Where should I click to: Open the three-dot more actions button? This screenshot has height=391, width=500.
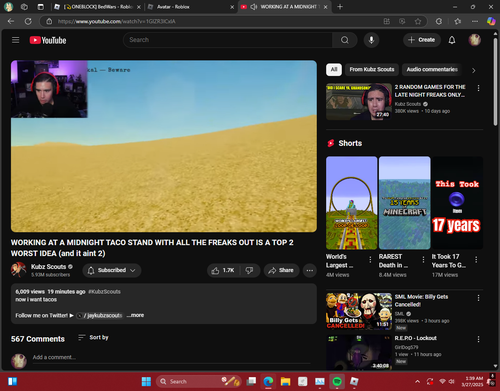(310, 270)
